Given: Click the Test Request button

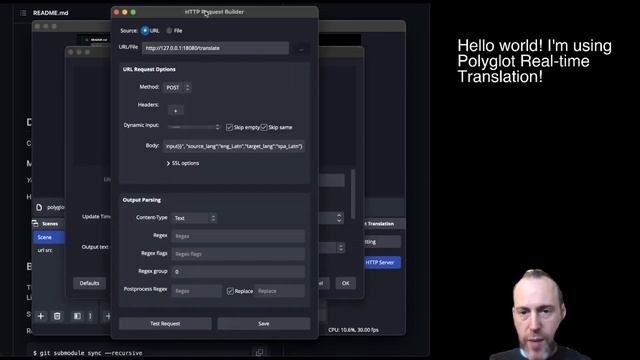Looking at the screenshot, I should (x=165, y=324).
